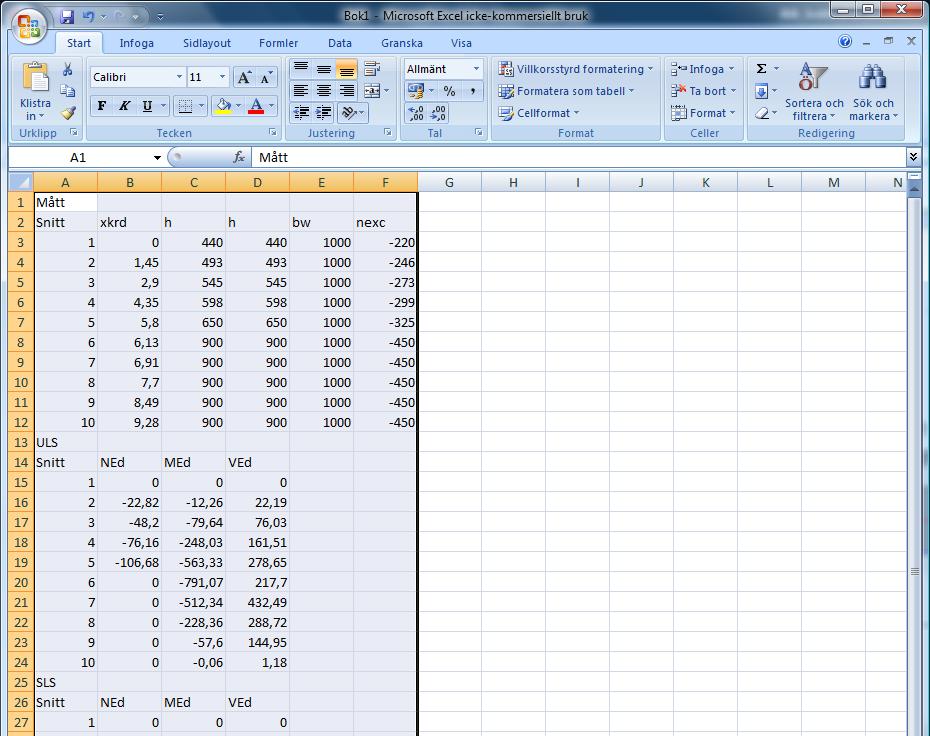
Task: Open the font name dropdown (Calibri)
Action: point(179,77)
